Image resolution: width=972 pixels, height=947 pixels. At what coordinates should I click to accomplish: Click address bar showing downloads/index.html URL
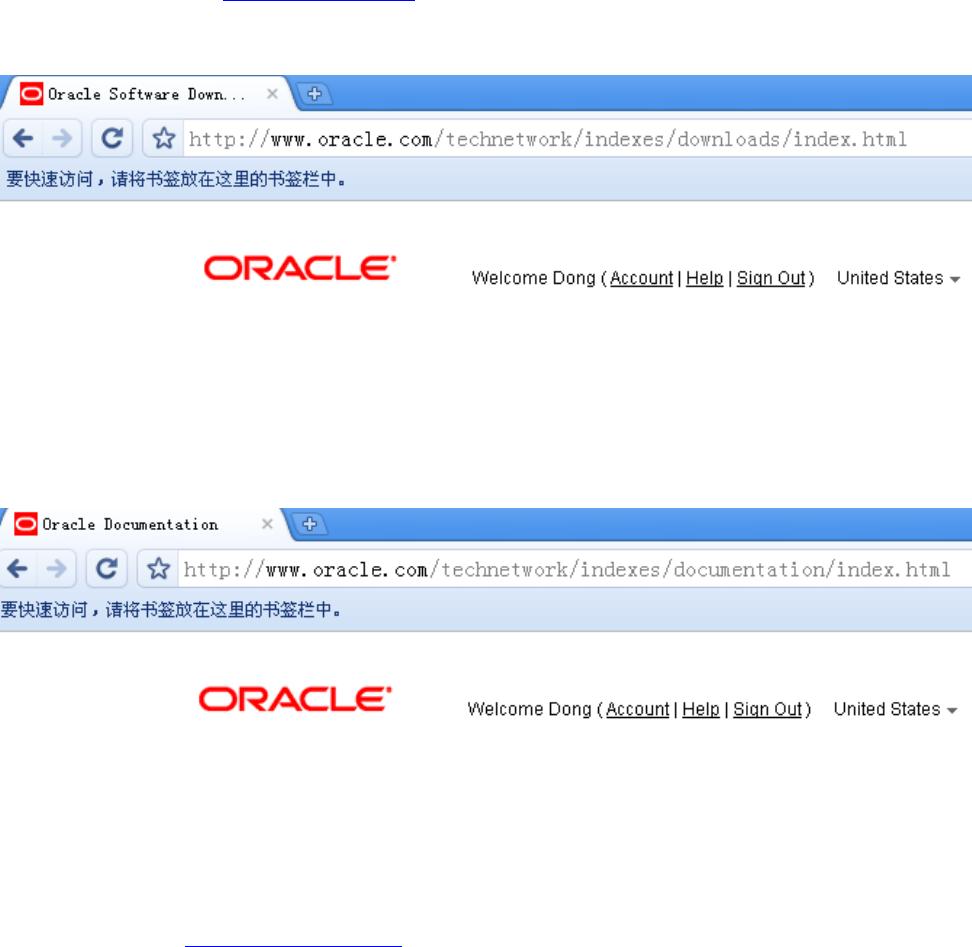click(577, 139)
